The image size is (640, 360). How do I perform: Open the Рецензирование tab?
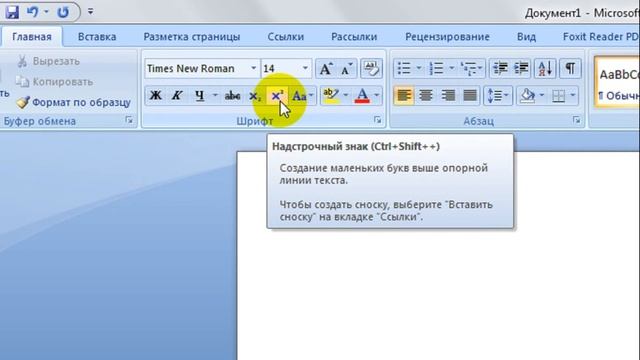[447, 37]
